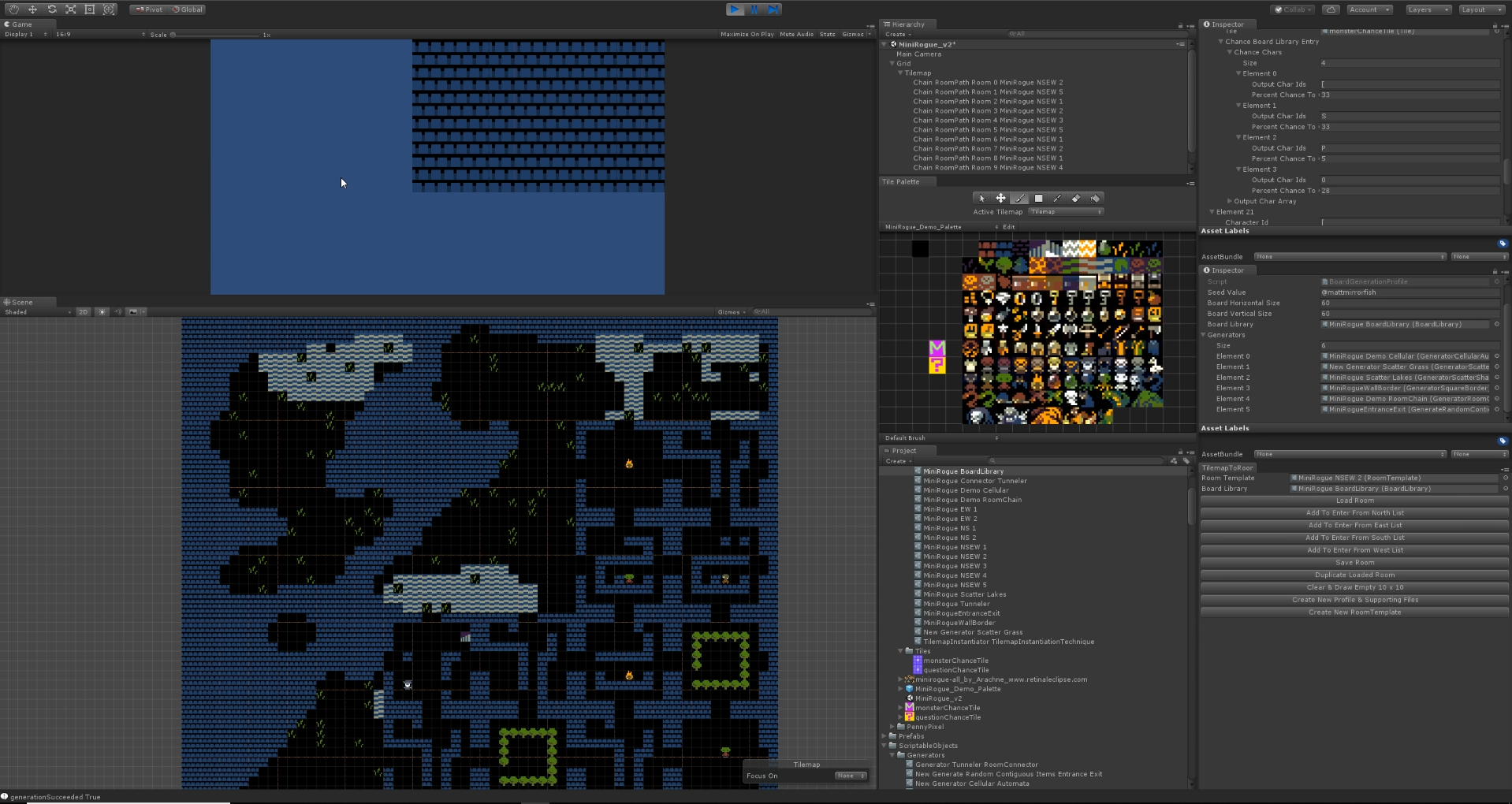Image resolution: width=1512 pixels, height=804 pixels.
Task: Open the Layers dropdown
Action: [x=1428, y=9]
